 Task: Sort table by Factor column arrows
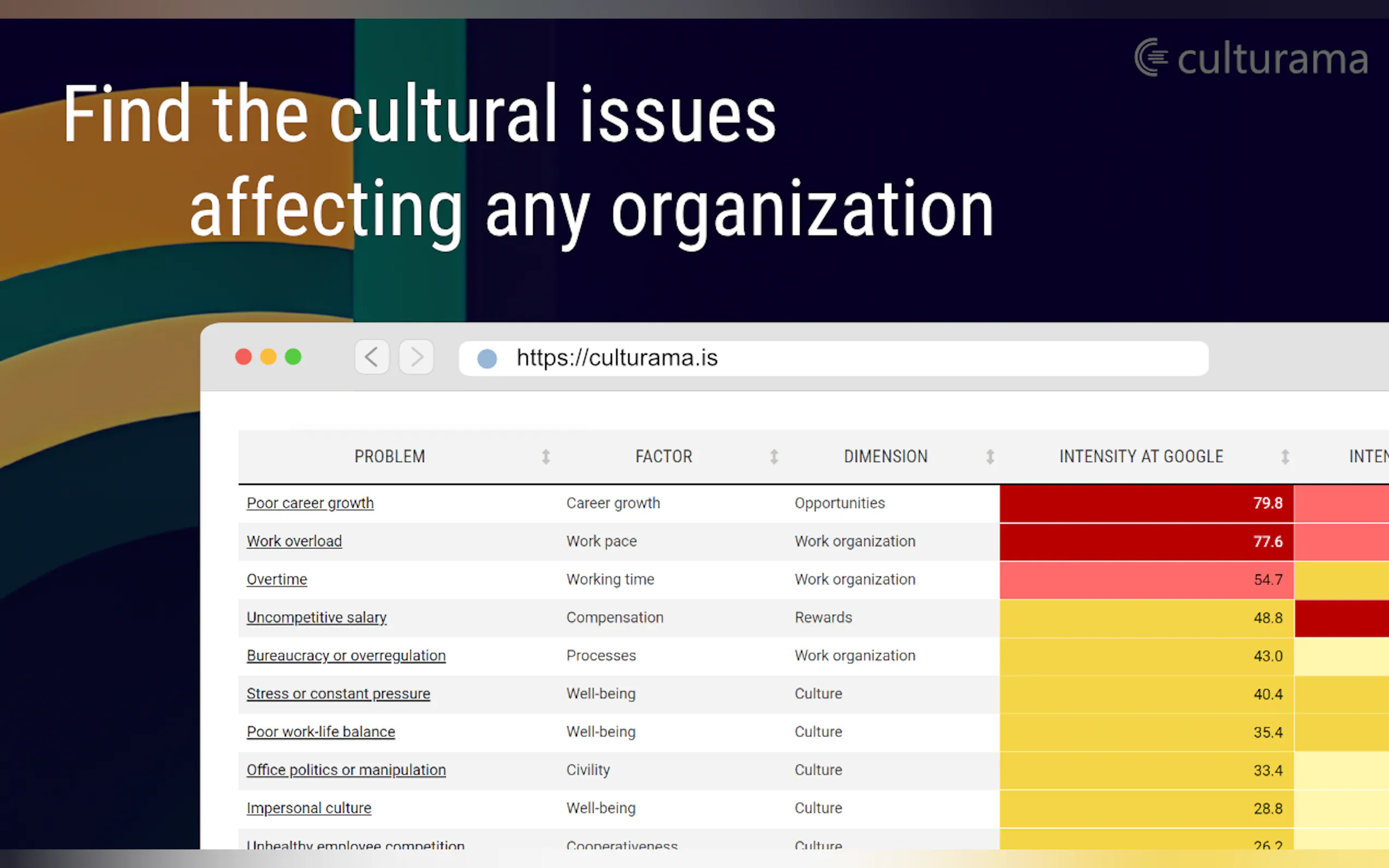pos(773,457)
